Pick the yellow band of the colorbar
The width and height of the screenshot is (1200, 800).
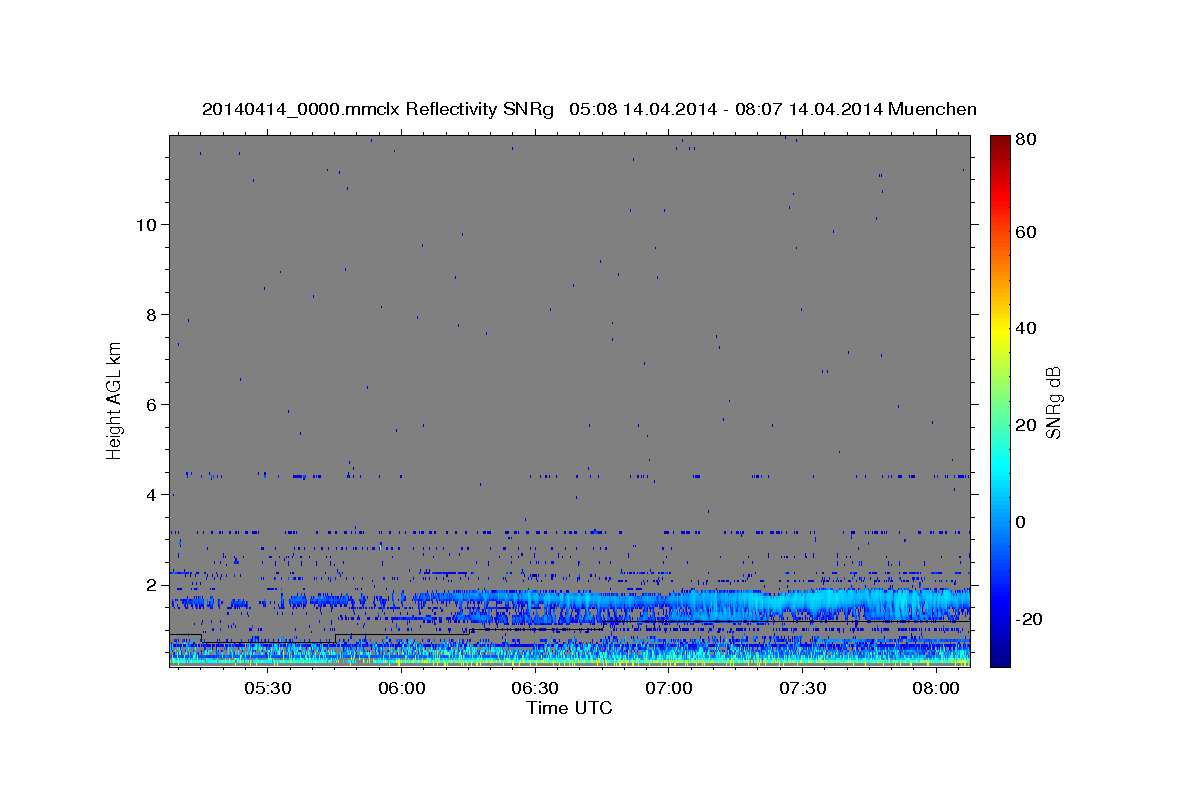point(999,328)
